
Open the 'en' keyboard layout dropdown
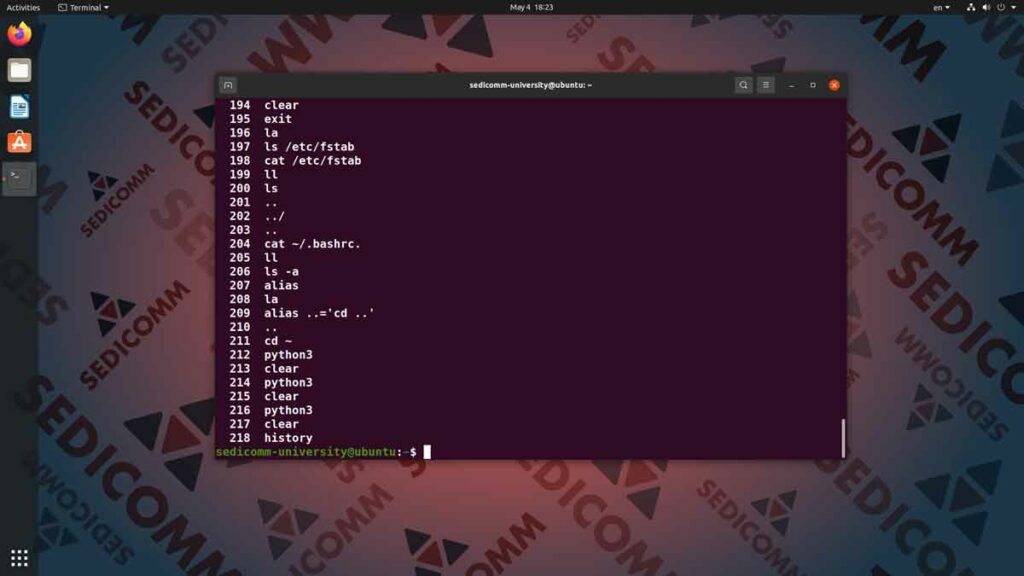pyautogui.click(x=941, y=7)
